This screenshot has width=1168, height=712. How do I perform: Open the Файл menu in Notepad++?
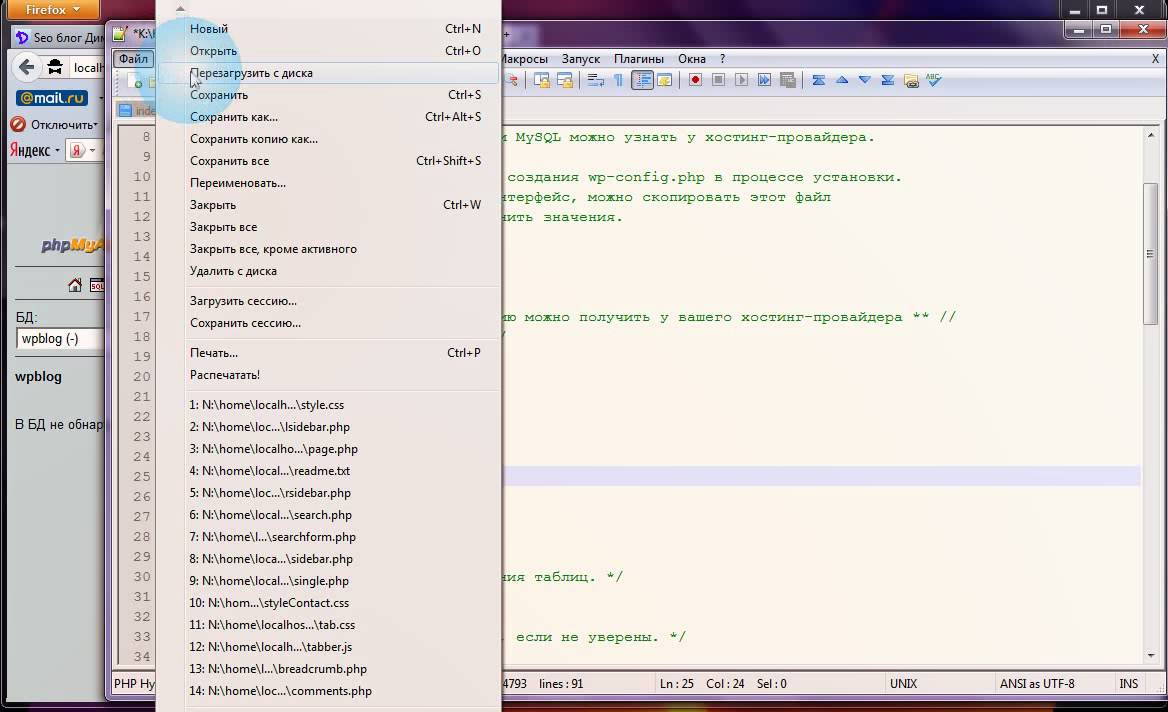[133, 59]
